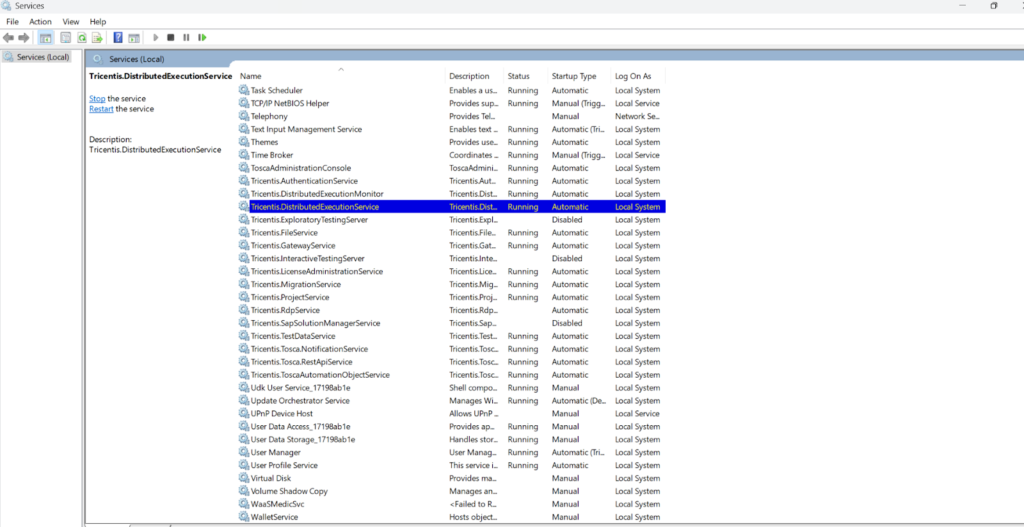
Task: Click the Export List toolbar icon
Action: point(97,38)
